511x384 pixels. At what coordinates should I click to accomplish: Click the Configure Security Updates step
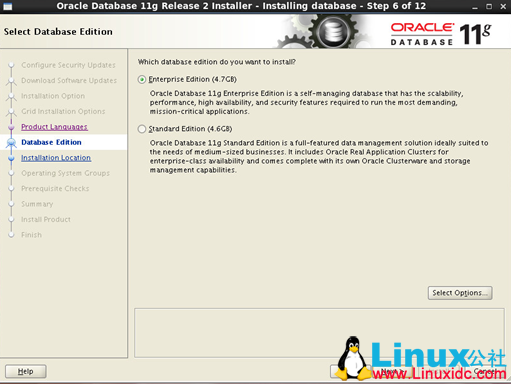point(68,65)
